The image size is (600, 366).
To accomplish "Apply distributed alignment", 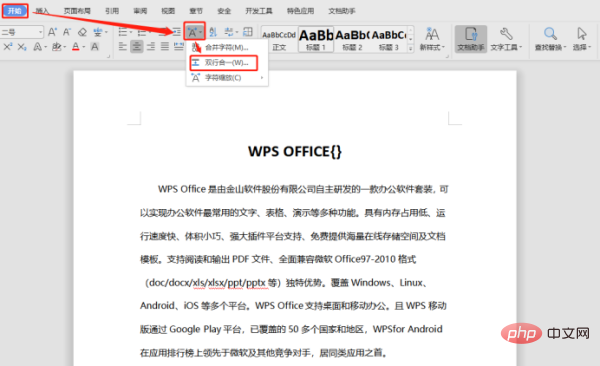I will pyautogui.click(x=179, y=47).
